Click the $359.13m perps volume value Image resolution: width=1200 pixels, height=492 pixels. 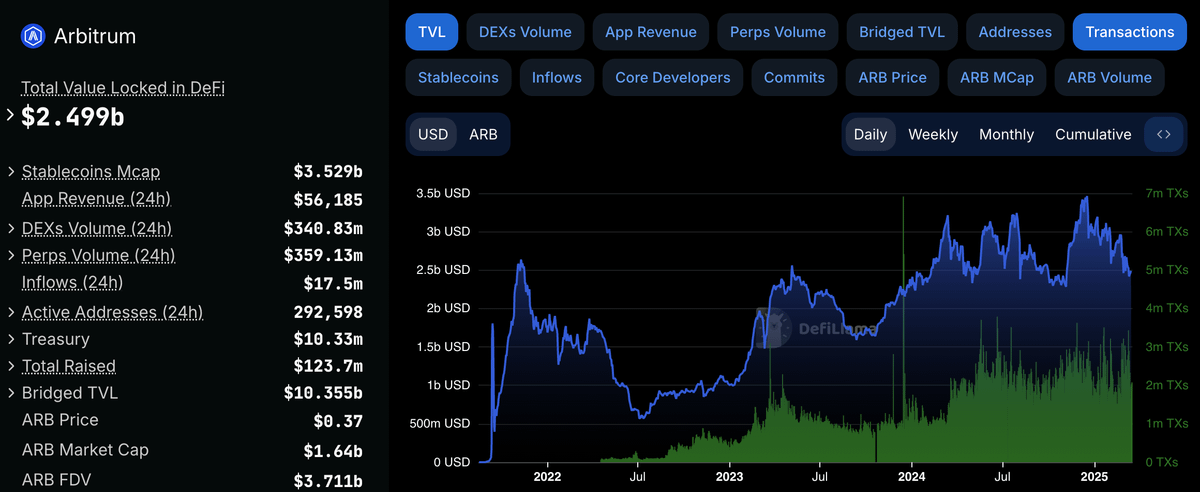(323, 256)
